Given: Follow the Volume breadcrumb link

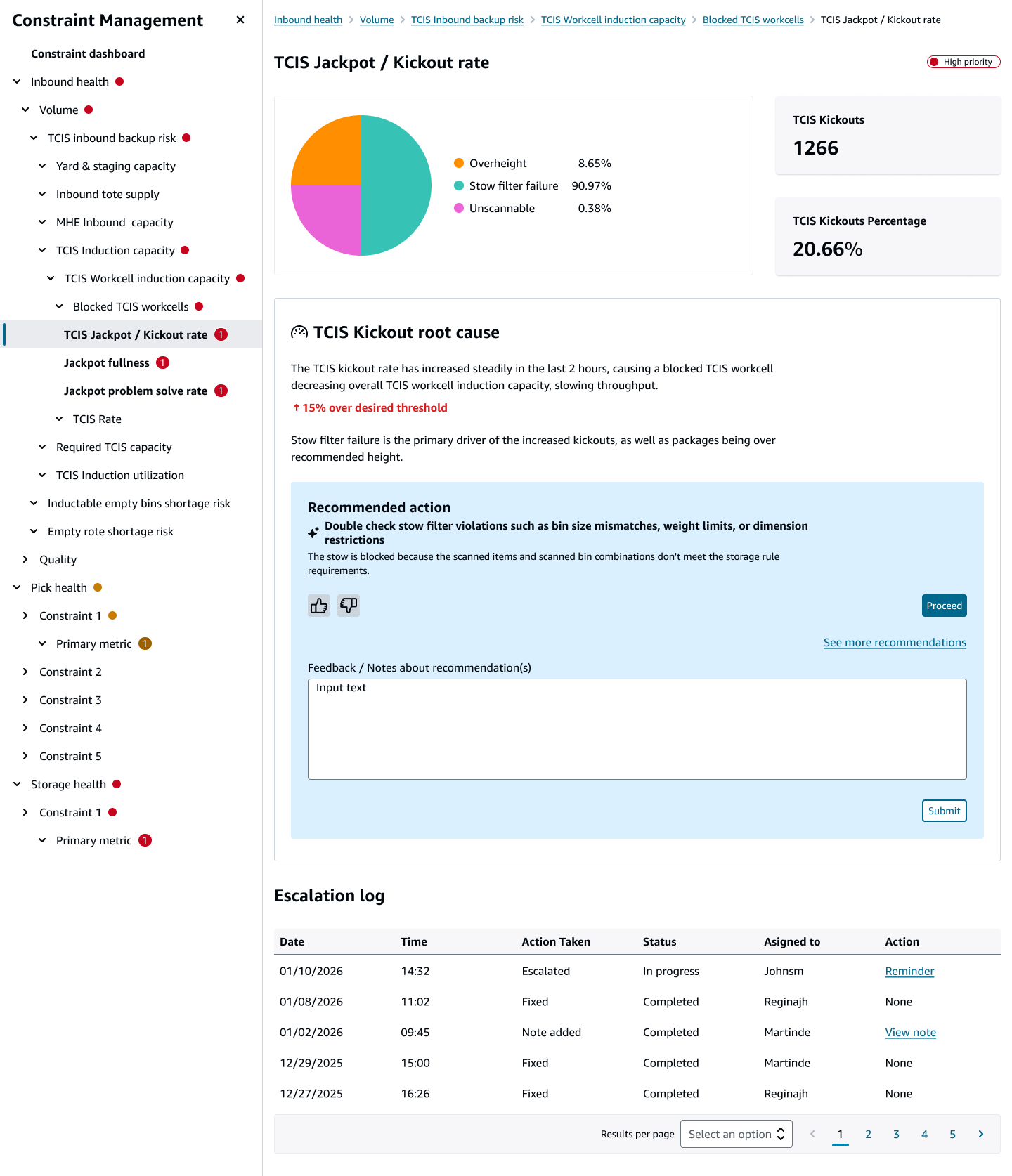Looking at the screenshot, I should tap(377, 20).
